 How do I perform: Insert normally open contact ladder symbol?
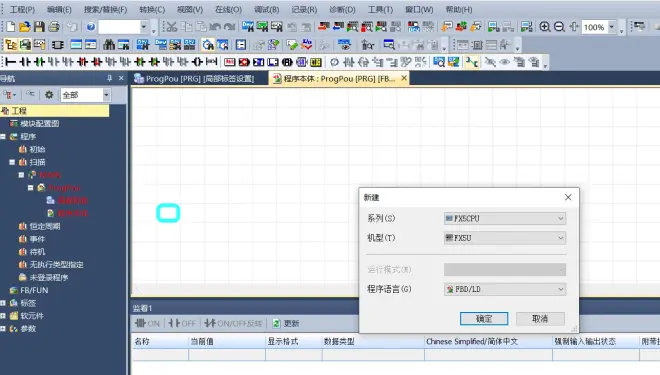click(x=25, y=62)
